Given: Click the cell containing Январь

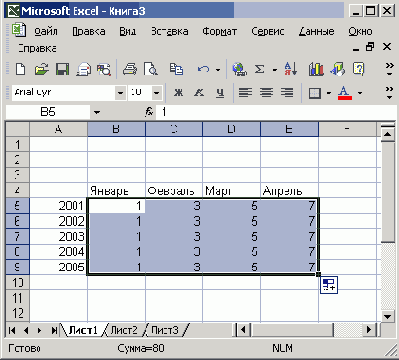Looking at the screenshot, I should click(x=116, y=191).
